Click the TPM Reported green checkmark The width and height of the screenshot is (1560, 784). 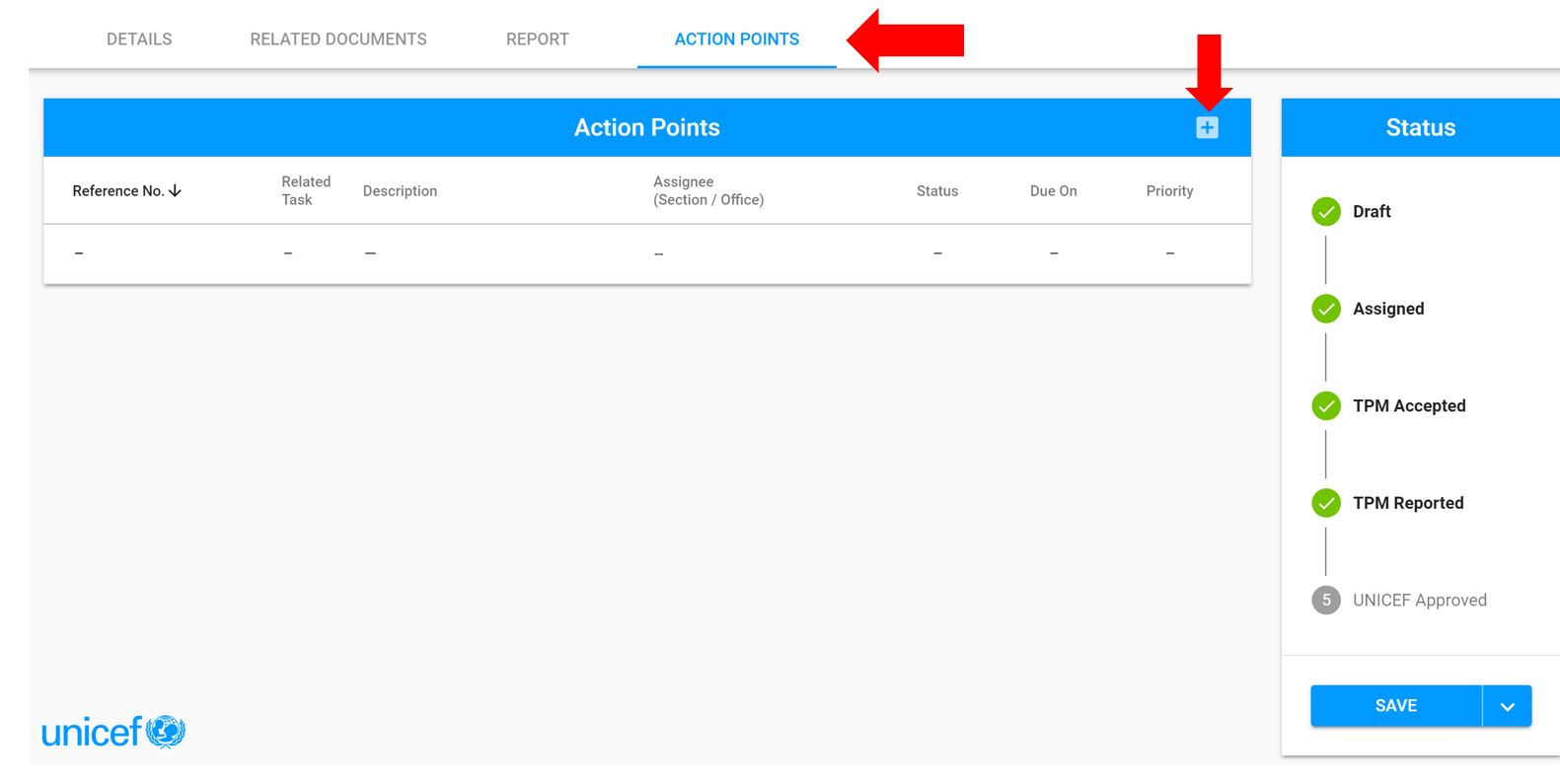tap(1326, 503)
